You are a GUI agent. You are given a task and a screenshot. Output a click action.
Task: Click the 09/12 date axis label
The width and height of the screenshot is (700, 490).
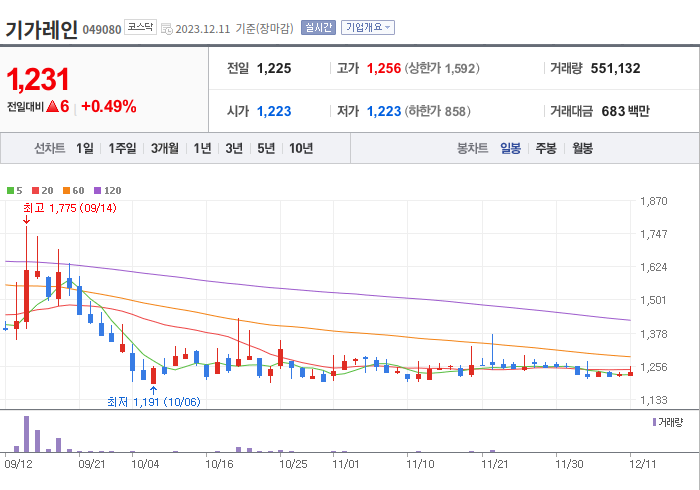click(x=18, y=465)
